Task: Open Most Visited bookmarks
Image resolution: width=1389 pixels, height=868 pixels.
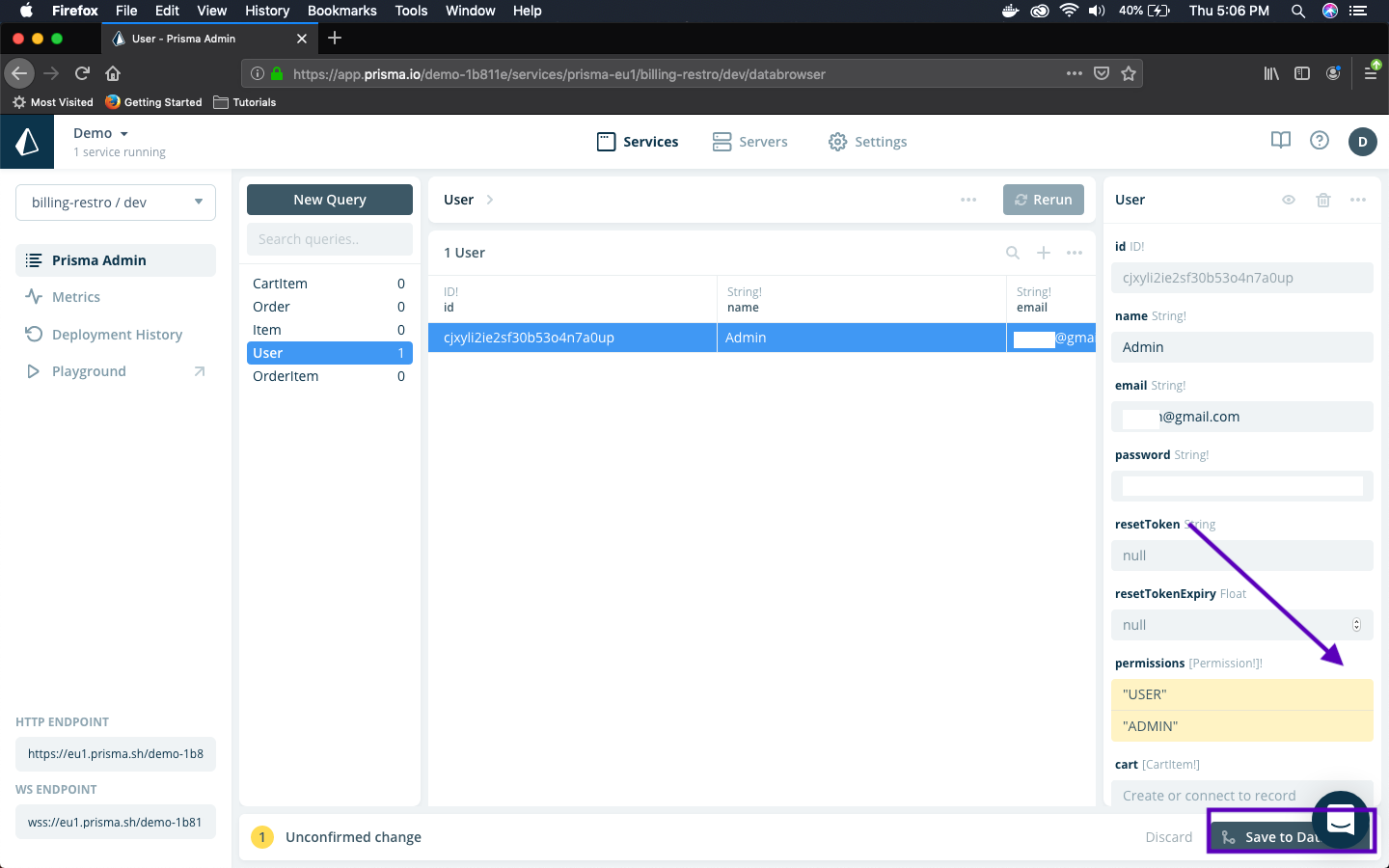Action: coord(53,102)
